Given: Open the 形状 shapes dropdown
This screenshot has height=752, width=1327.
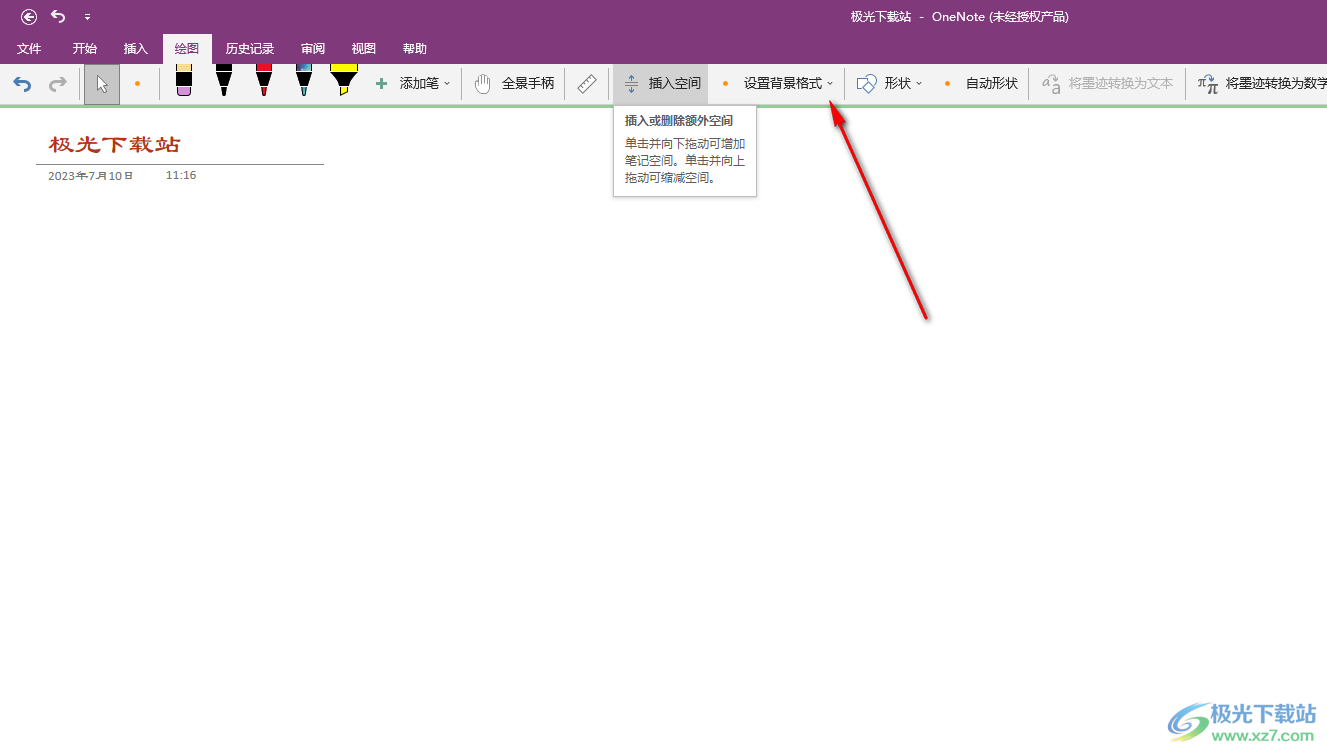Looking at the screenshot, I should tap(890, 84).
